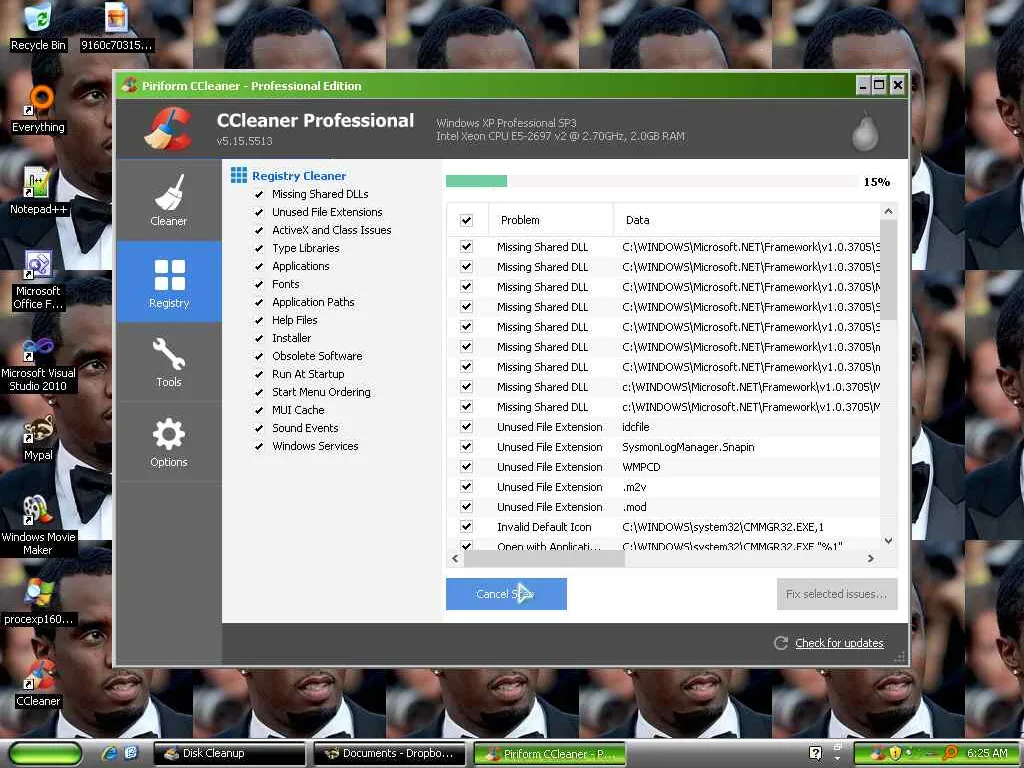Viewport: 1024px width, 768px height.
Task: Select the Registry section in sidebar
Action: tap(169, 282)
